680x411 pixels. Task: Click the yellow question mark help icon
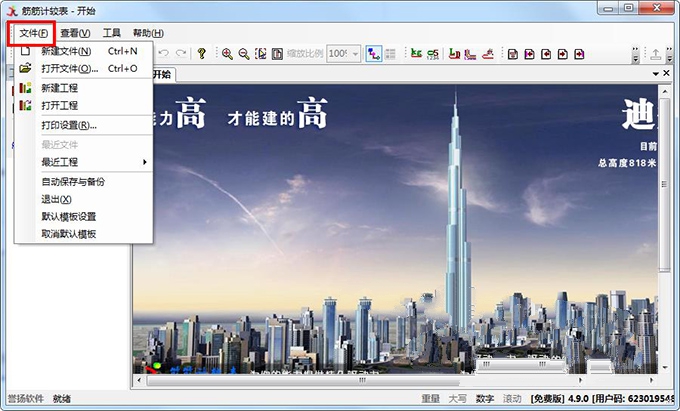[201, 53]
